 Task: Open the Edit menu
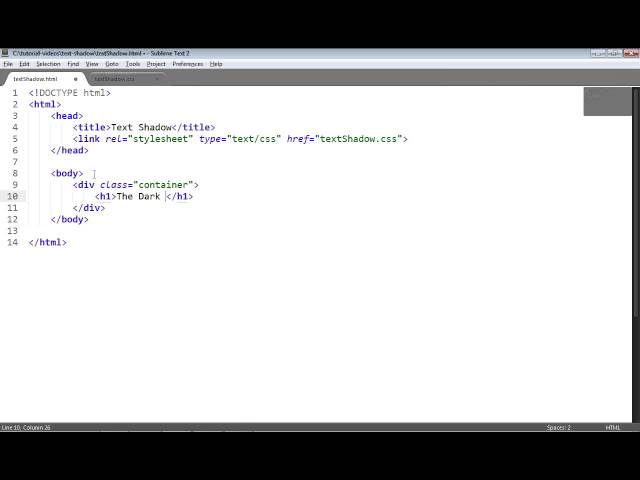pyautogui.click(x=24, y=64)
